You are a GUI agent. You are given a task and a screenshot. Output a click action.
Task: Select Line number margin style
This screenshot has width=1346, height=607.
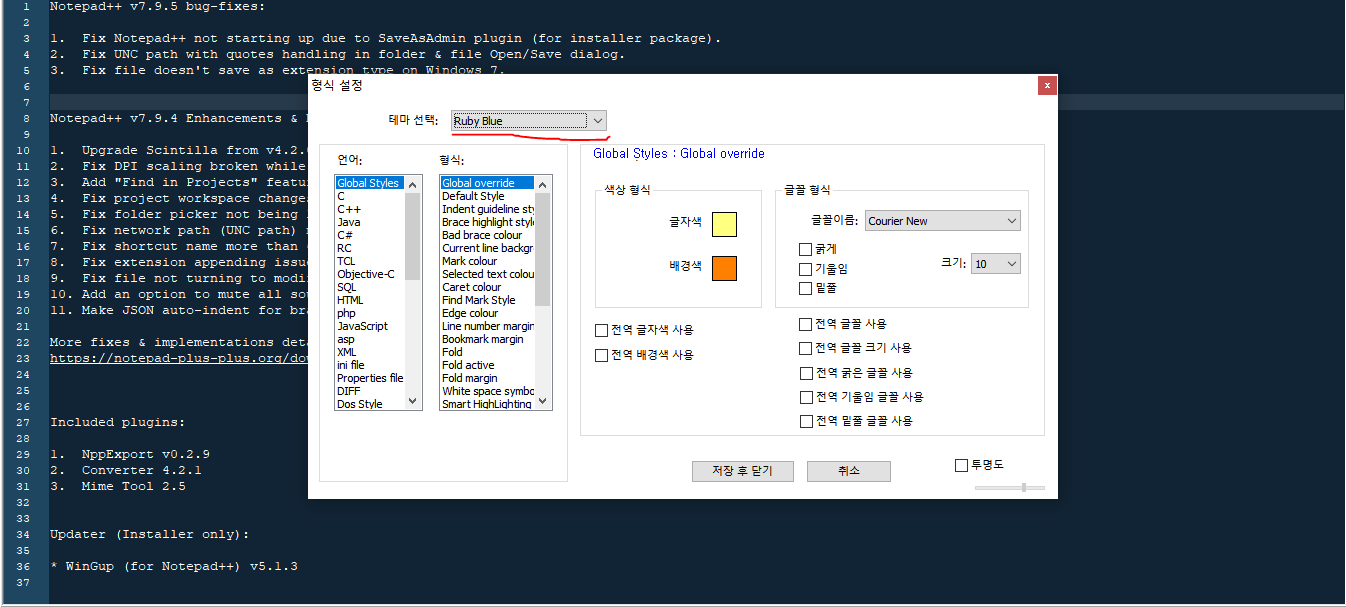tap(487, 326)
